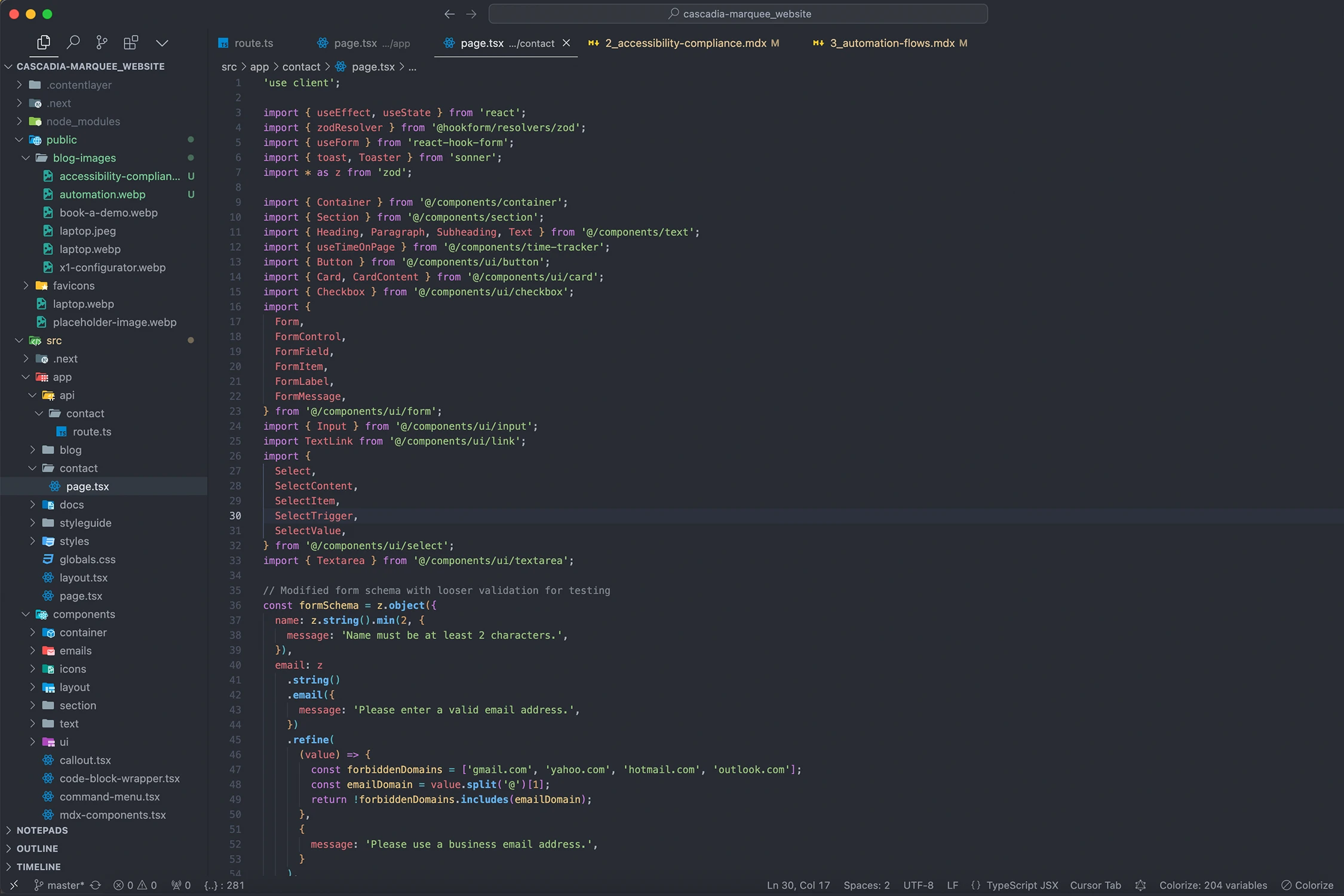This screenshot has height=896, width=1344.
Task: Click the LF line ending indicator in status bar
Action: pyautogui.click(x=952, y=884)
